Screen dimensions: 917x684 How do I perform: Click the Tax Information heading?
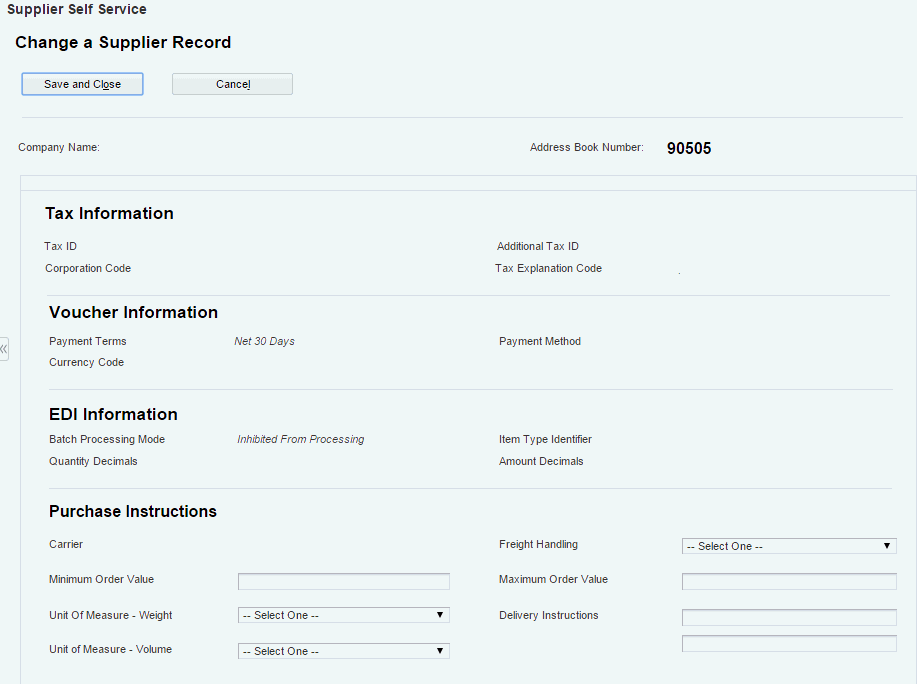[x=109, y=213]
